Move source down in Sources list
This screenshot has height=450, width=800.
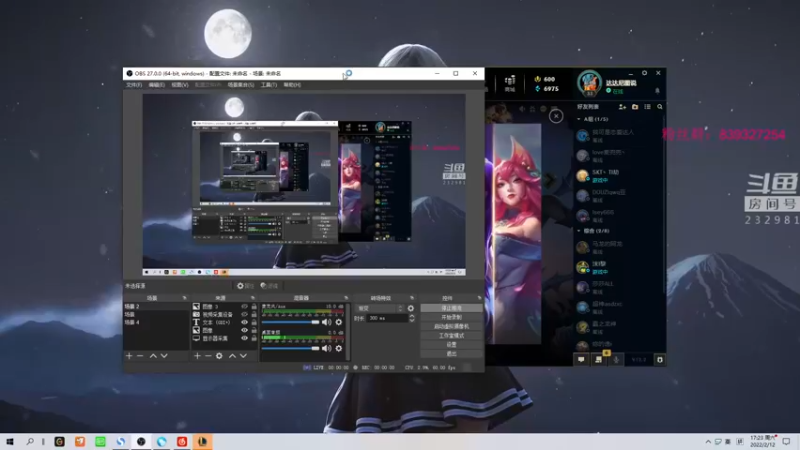coord(243,356)
